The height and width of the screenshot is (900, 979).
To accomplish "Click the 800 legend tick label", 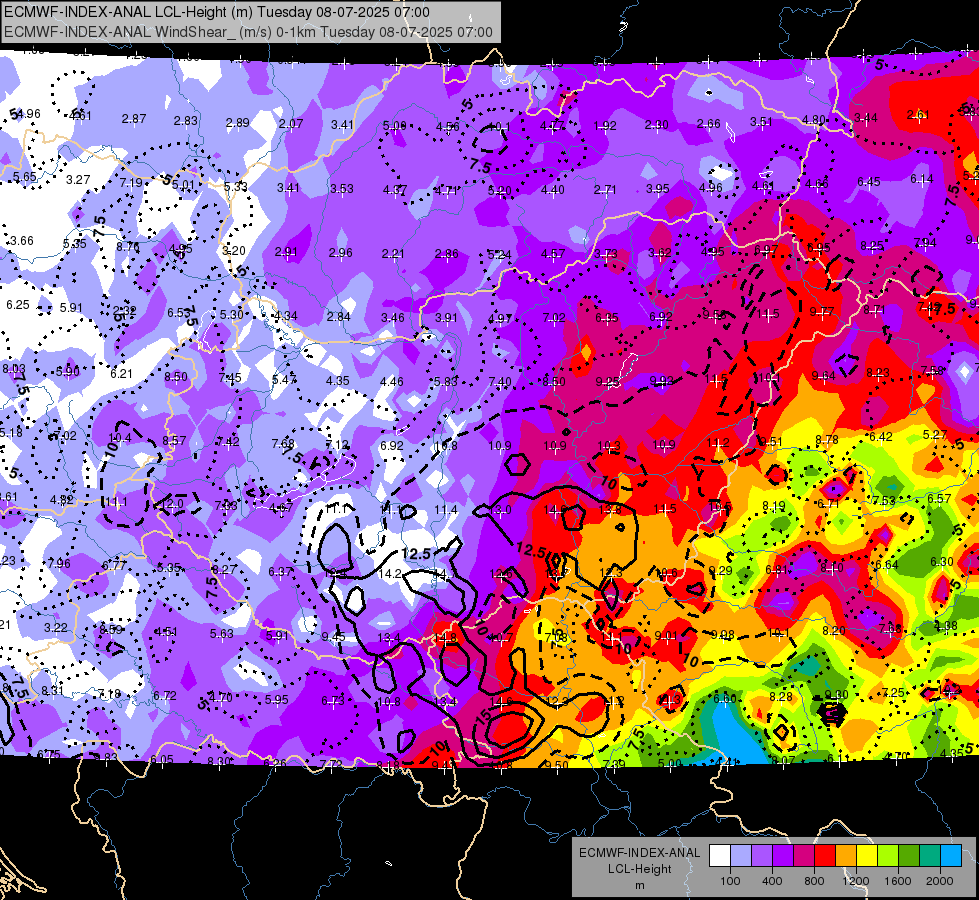I will (x=814, y=881).
